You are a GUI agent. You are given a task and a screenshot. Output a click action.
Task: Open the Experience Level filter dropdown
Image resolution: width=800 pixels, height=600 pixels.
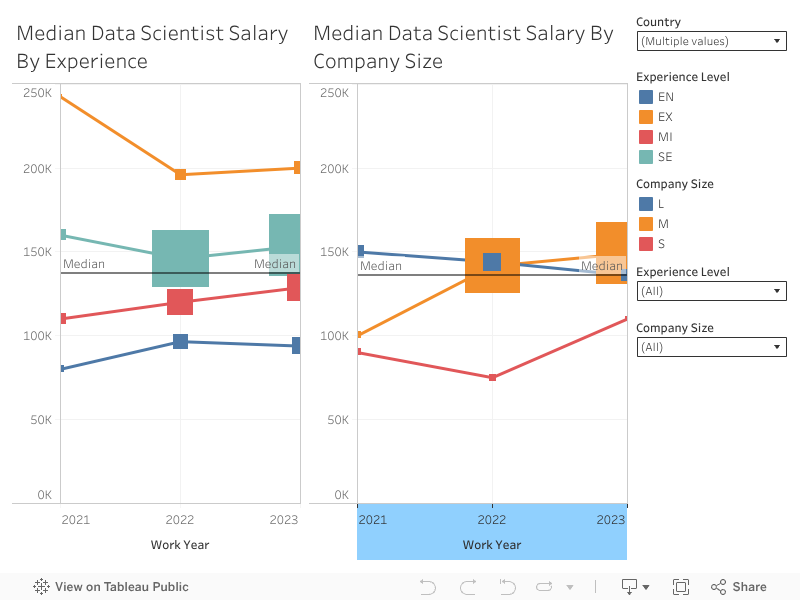[x=711, y=291]
